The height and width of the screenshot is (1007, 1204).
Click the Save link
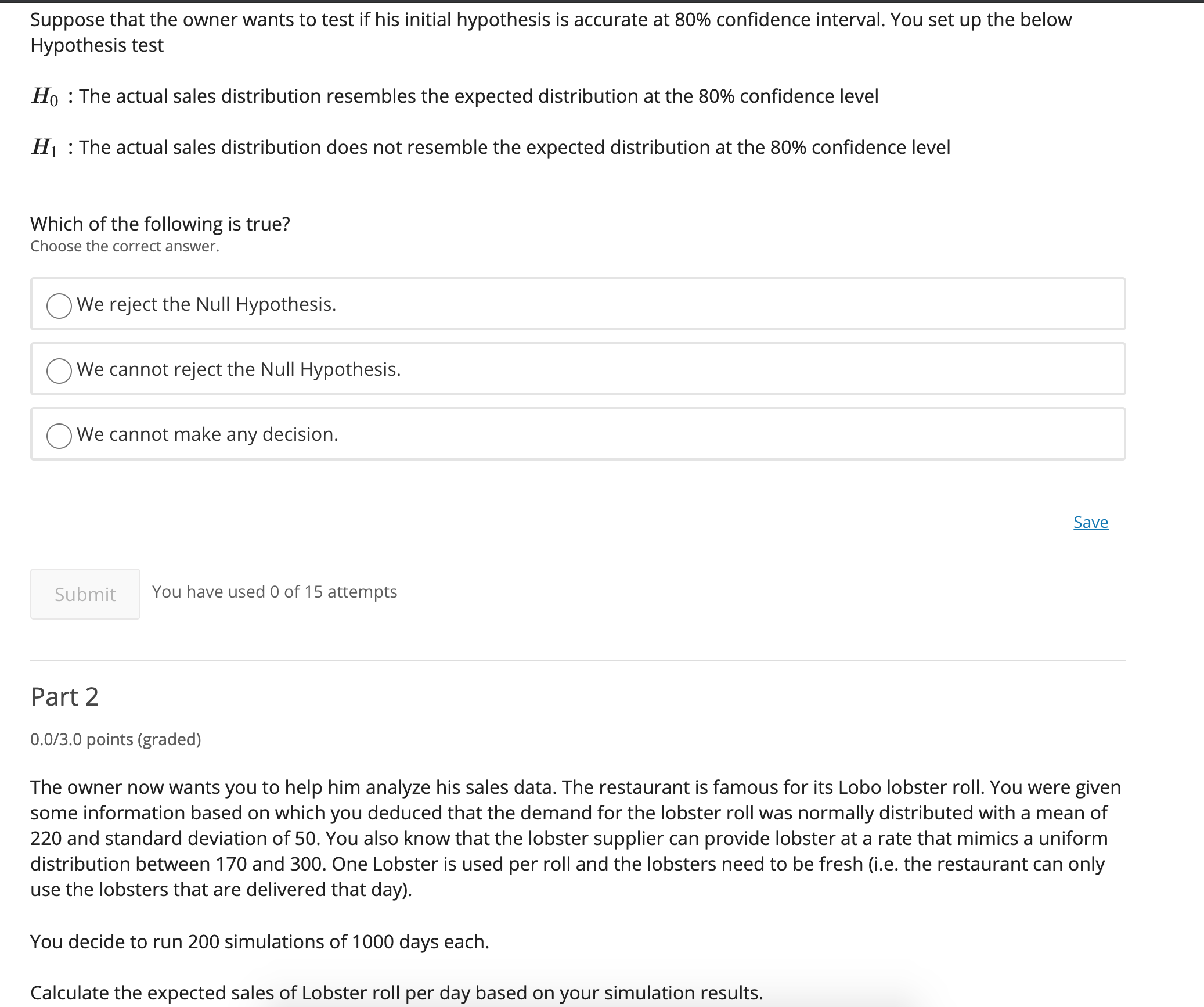click(1090, 523)
